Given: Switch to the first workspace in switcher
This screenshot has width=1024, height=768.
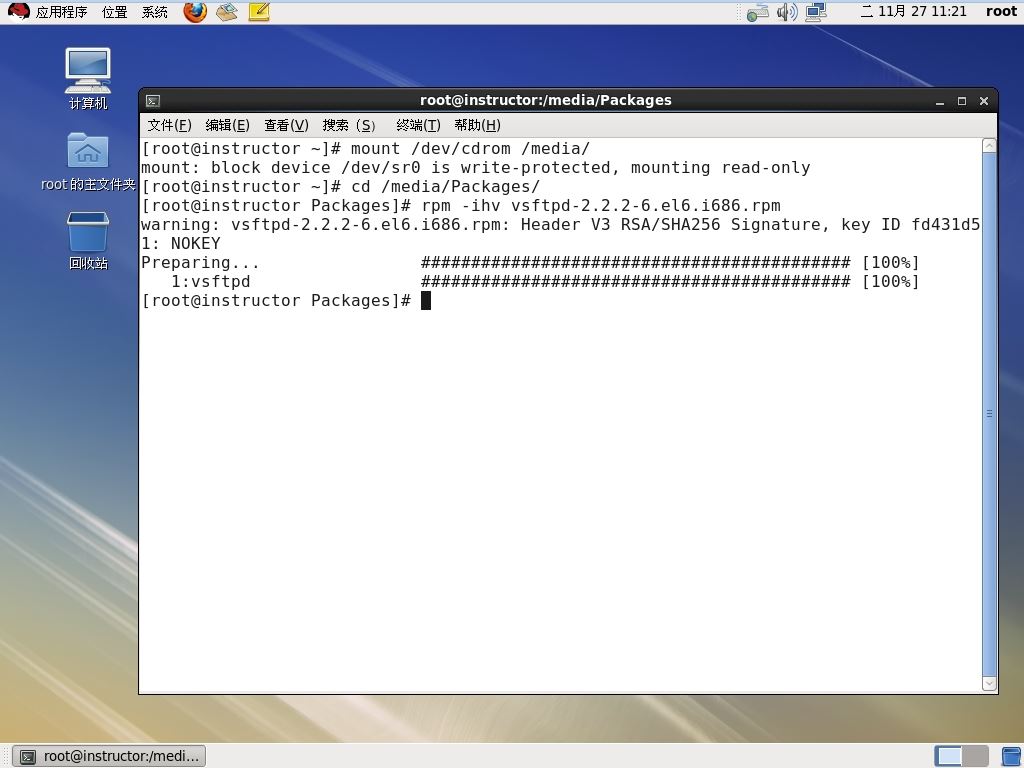Looking at the screenshot, I should coord(948,756).
